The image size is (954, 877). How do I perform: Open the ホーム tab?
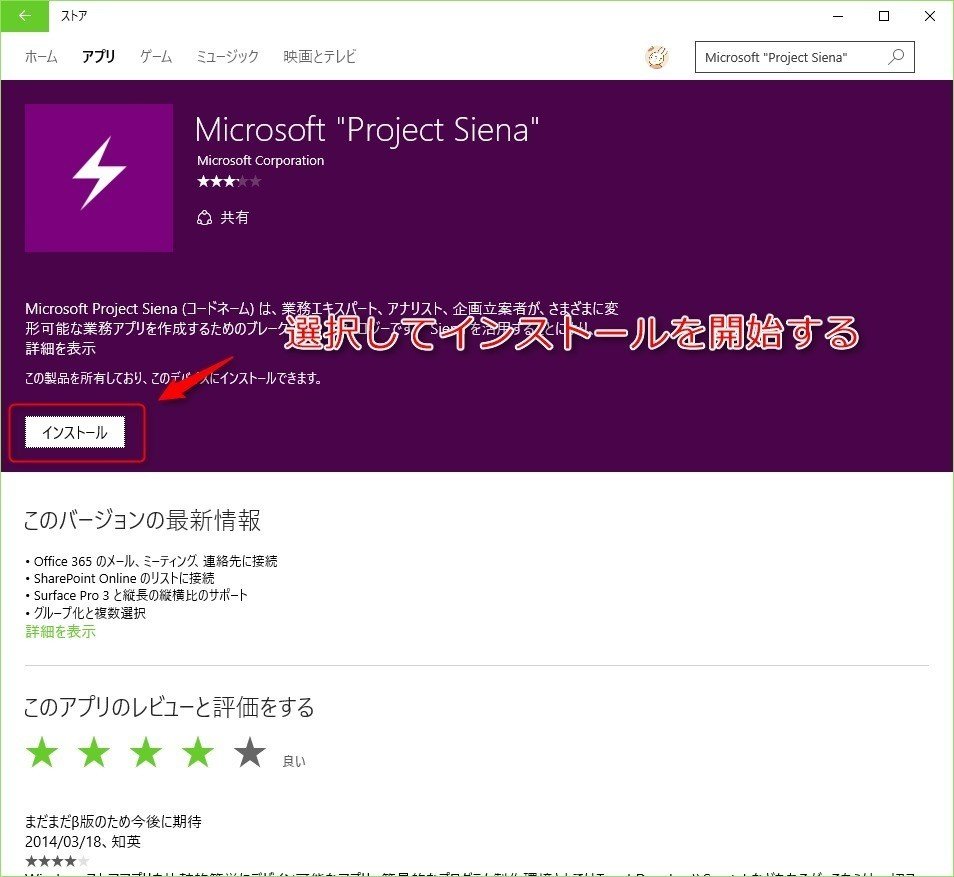[41, 57]
